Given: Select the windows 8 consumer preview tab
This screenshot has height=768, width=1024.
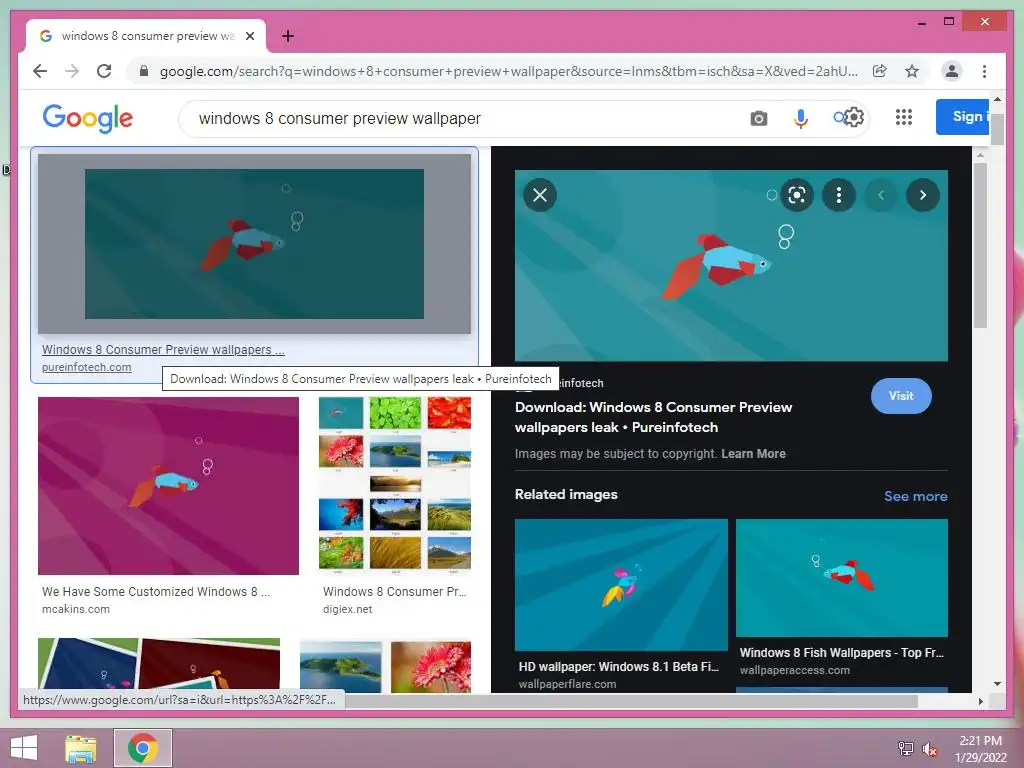Looking at the screenshot, I should click(x=146, y=36).
